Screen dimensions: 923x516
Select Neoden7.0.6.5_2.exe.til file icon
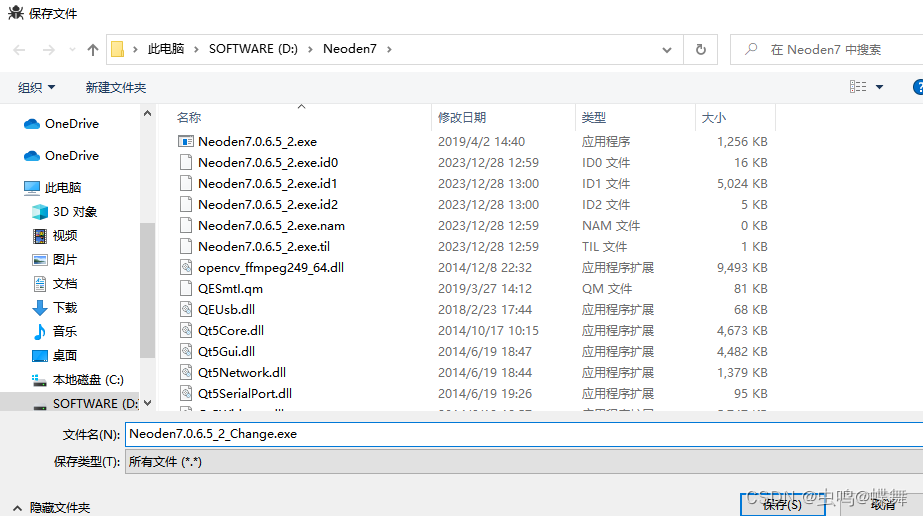[186, 247]
